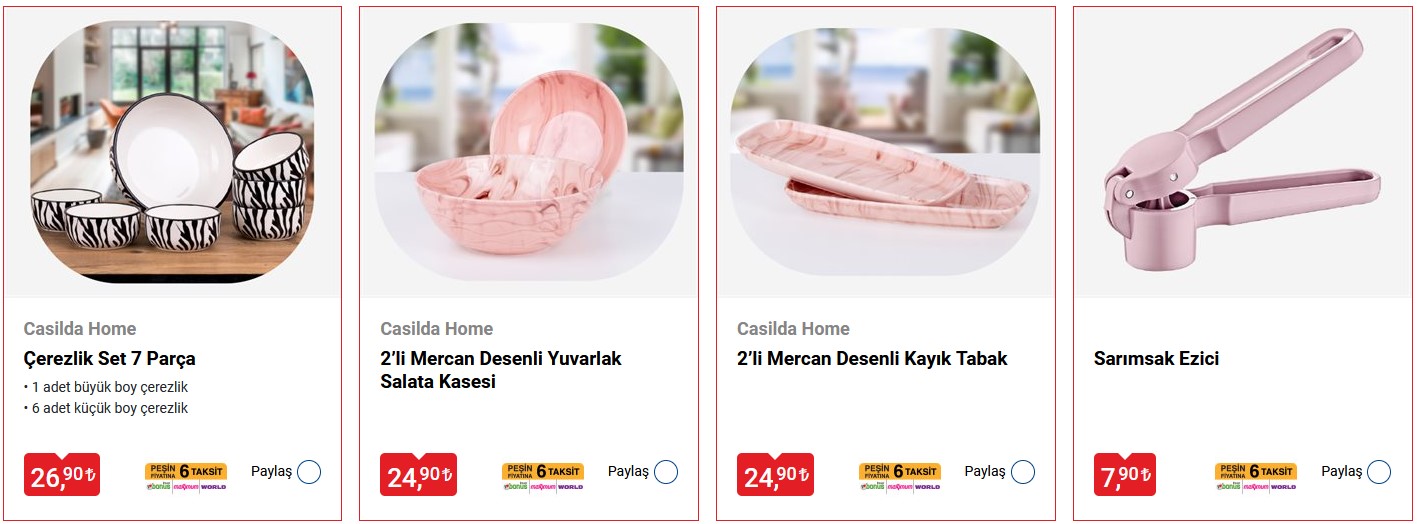Toggle Paylaş circle for Yuvarlak Salata Kasesi

(666, 472)
